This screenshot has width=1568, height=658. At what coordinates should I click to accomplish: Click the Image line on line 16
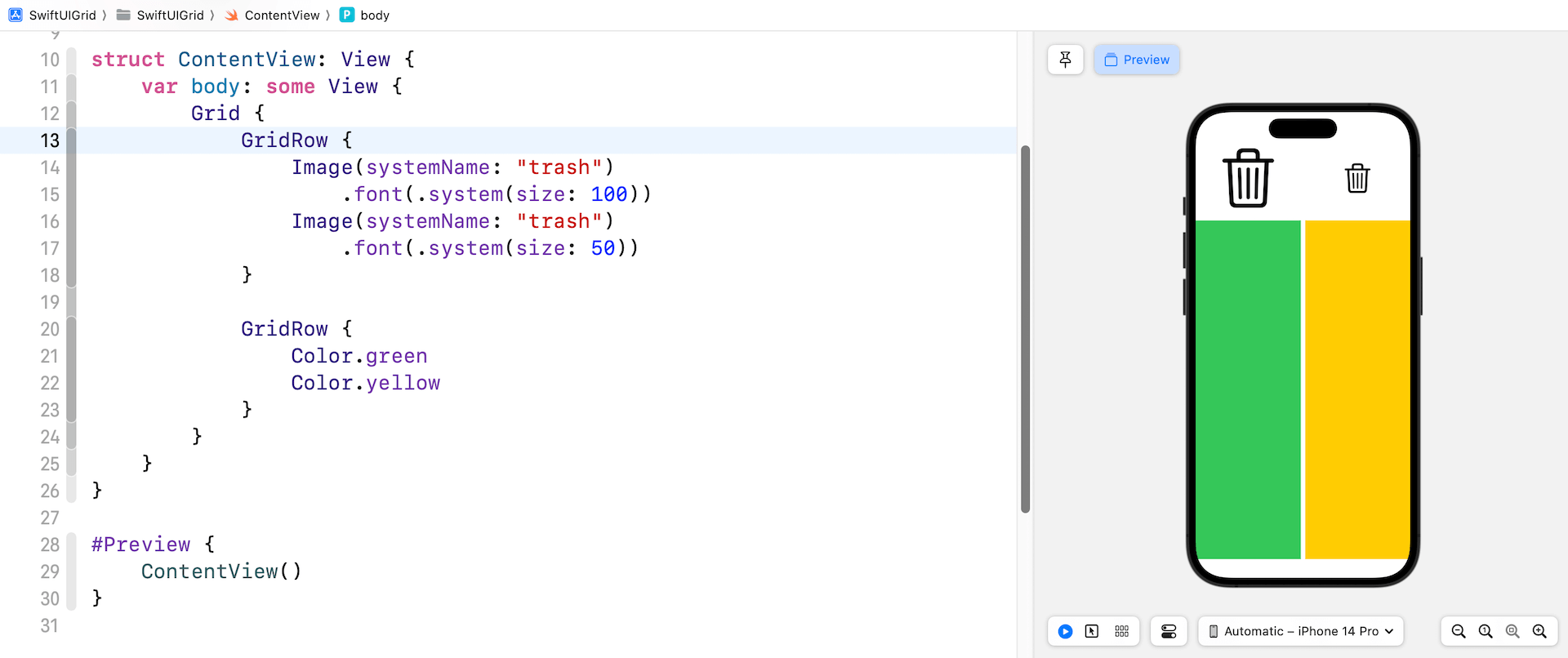(452, 221)
